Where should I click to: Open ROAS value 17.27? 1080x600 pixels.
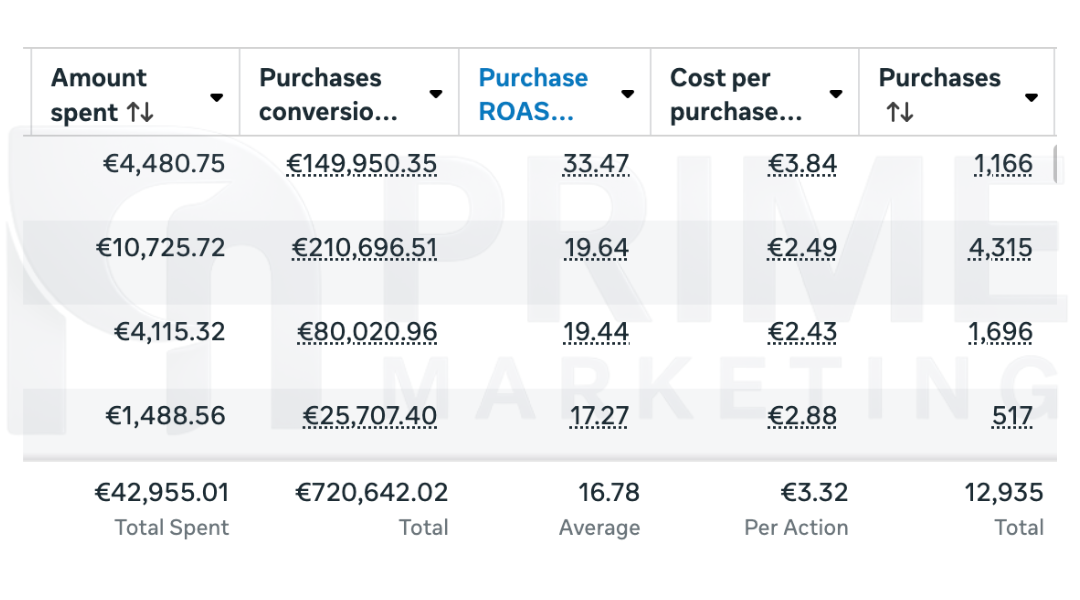599,416
